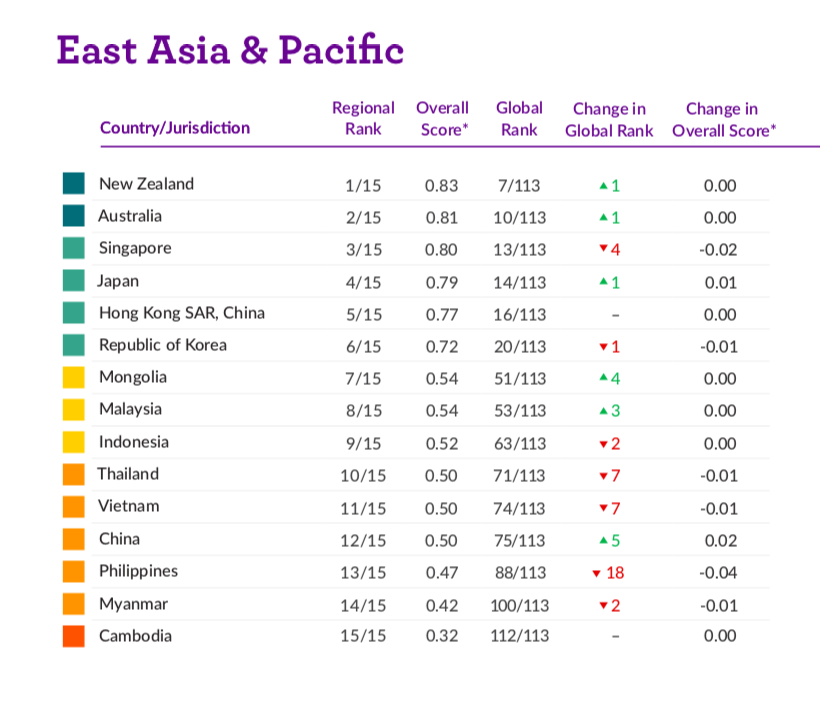Click global rank '74/113' for Vietnam
Screen dimensions: 820x716
pyautogui.click(x=519, y=509)
